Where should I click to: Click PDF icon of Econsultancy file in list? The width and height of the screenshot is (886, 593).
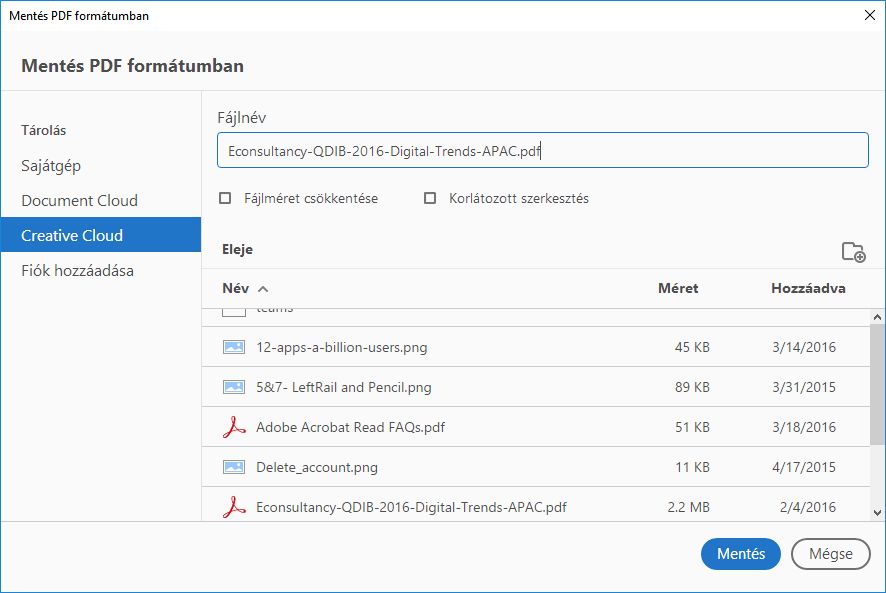233,507
